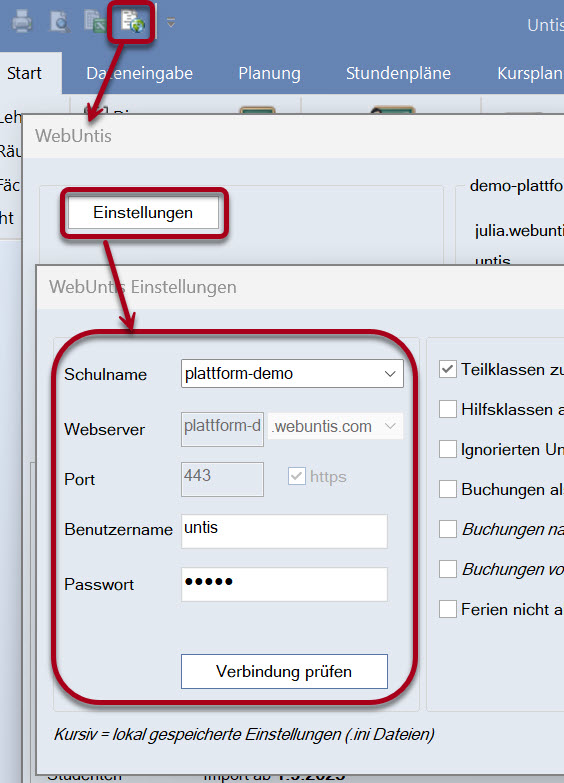
Task: Open the Planung ribbon tab
Action: pos(269,73)
